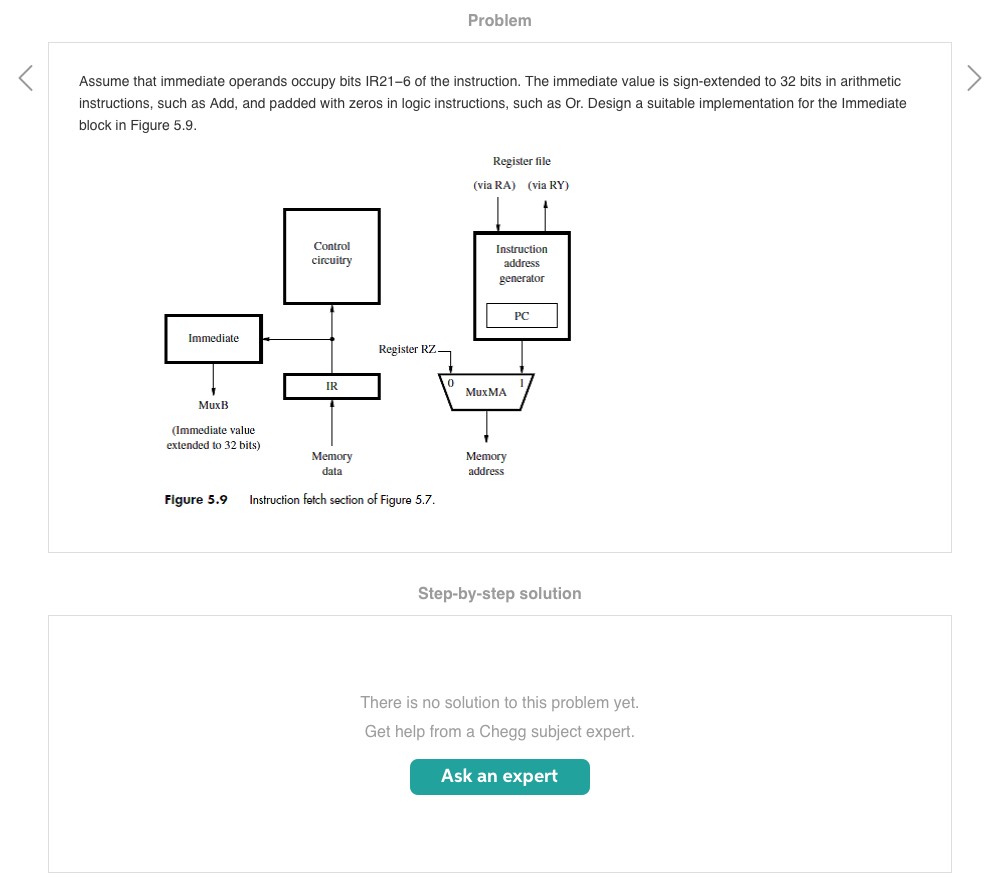Click the Register file label
Image resolution: width=1000 pixels, height=873 pixels.
(x=522, y=161)
